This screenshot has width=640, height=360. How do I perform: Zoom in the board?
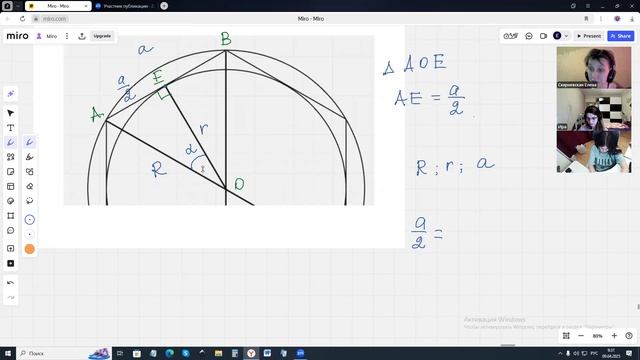(614, 336)
